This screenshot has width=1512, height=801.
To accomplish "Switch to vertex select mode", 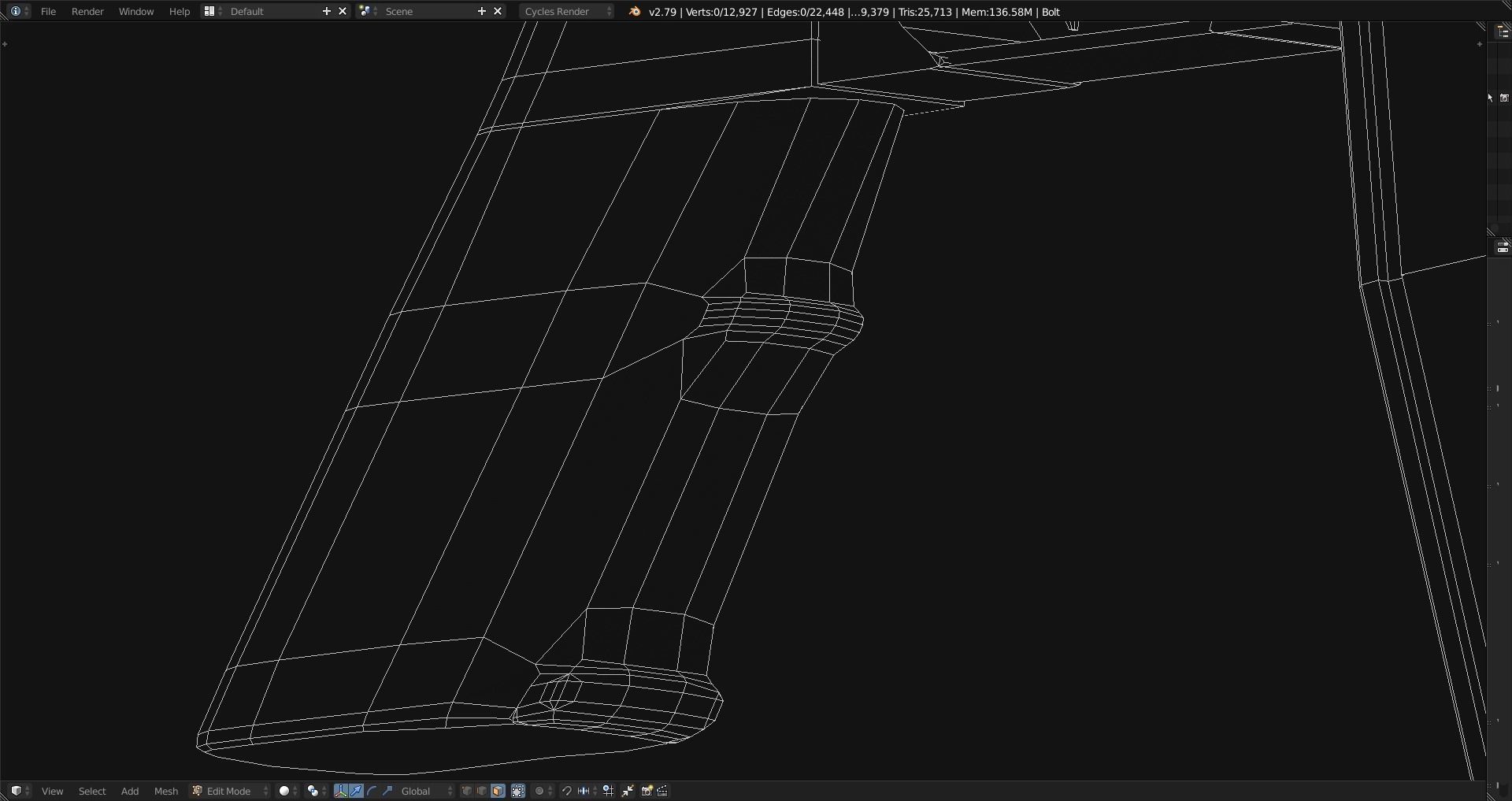I will point(466,791).
